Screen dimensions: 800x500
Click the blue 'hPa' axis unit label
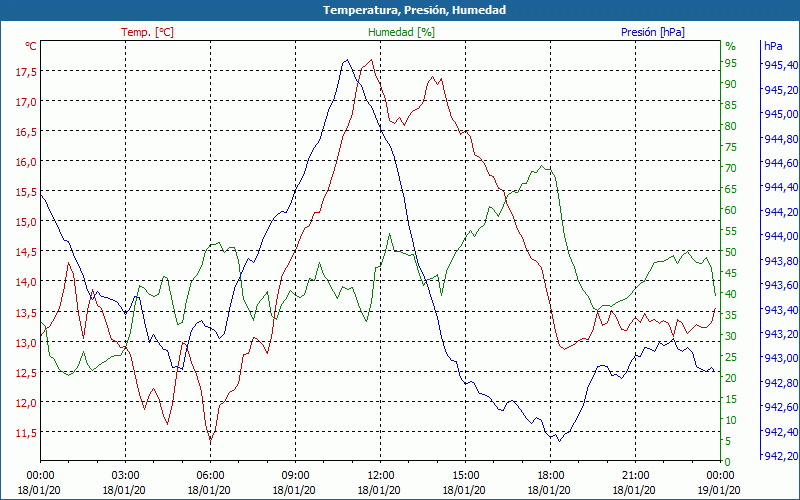[773, 46]
